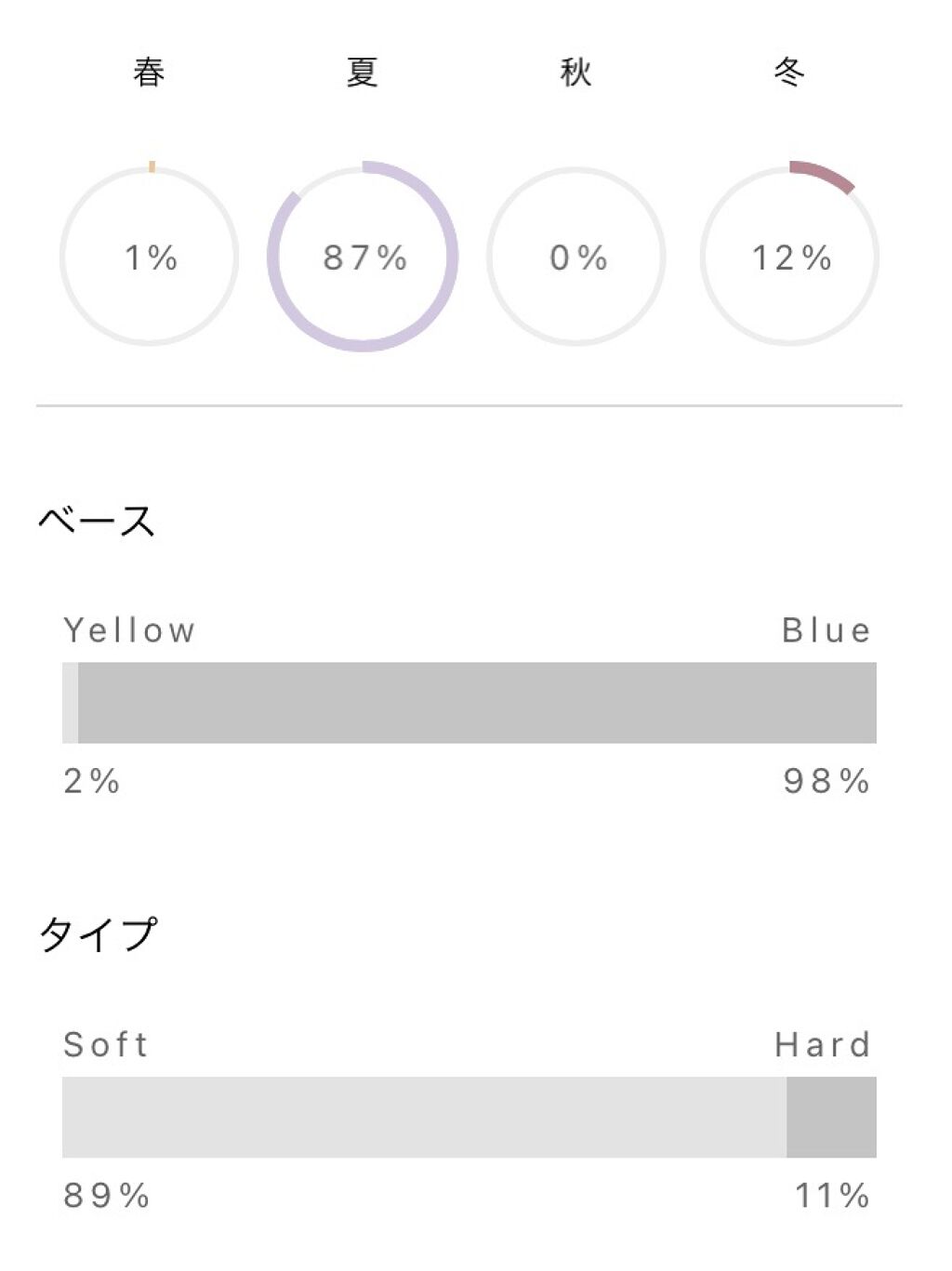Click the dark Hard portion of type bar
This screenshot has height=1271, width=952.
(831, 1117)
